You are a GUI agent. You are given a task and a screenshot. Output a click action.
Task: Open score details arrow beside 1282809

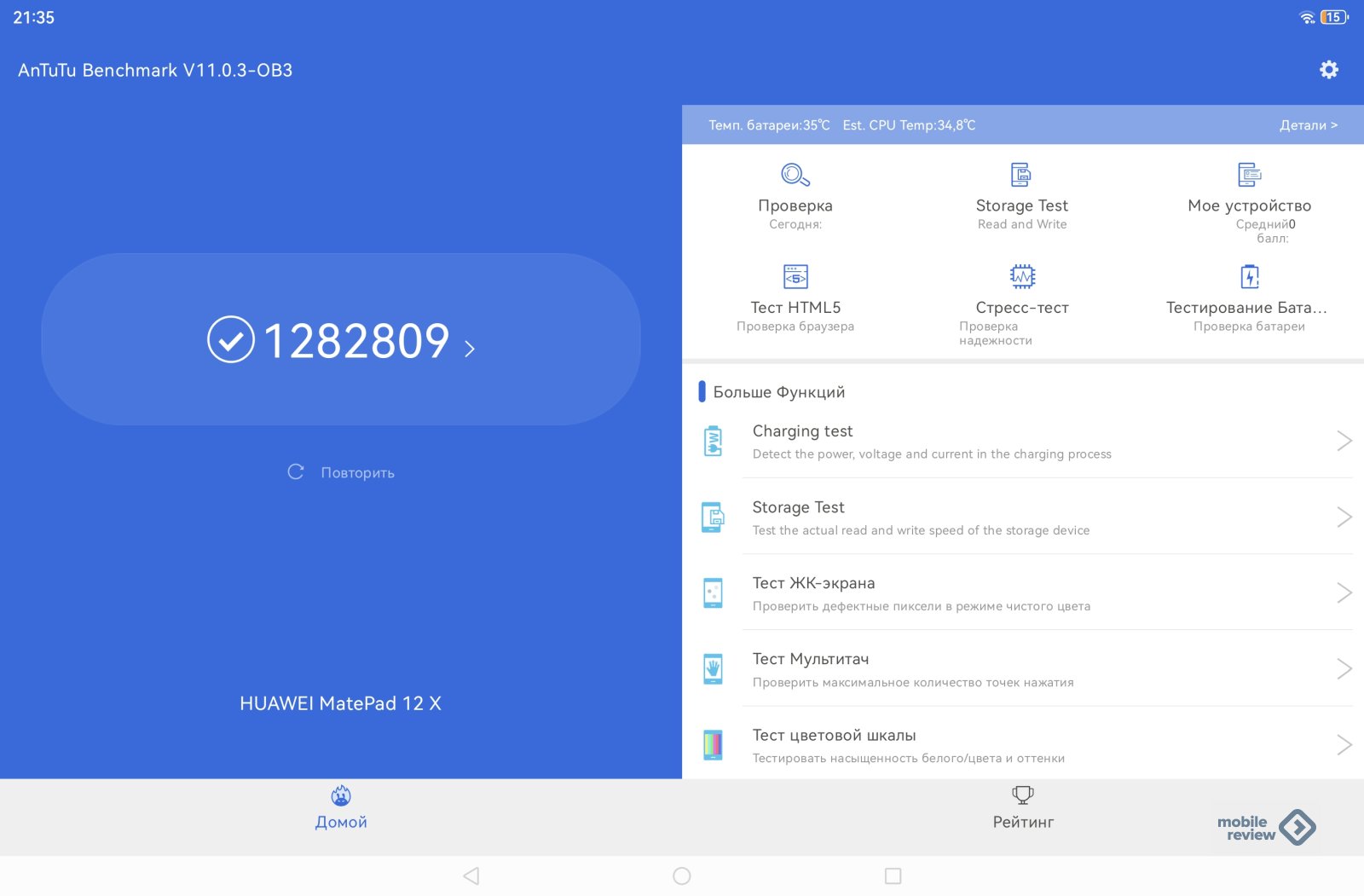[470, 348]
